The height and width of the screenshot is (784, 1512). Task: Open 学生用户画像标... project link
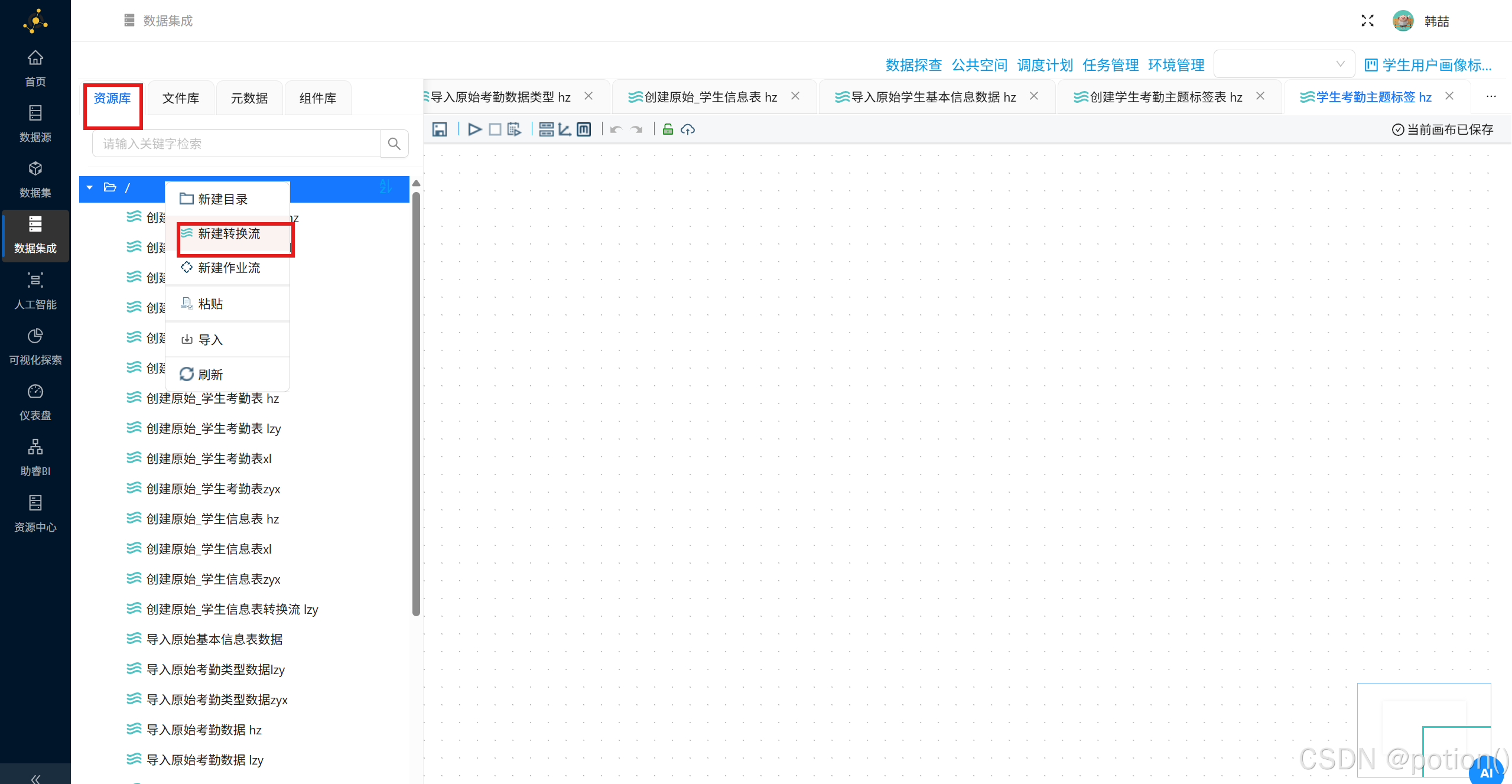point(1428,65)
